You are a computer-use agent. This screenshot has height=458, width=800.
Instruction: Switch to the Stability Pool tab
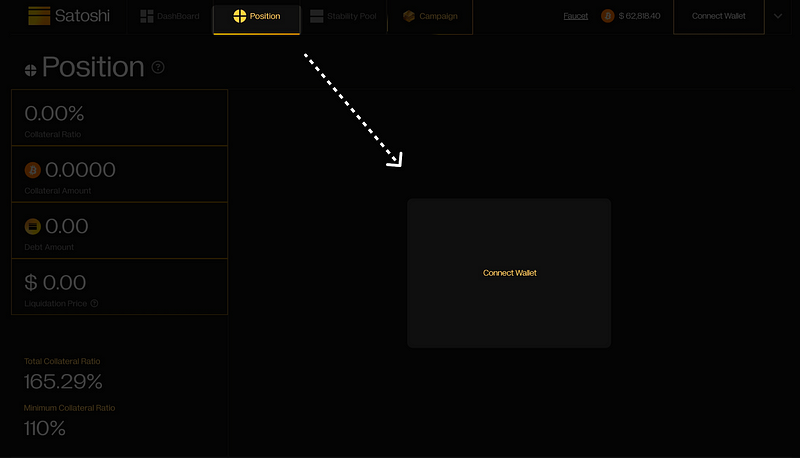pyautogui.click(x=343, y=16)
